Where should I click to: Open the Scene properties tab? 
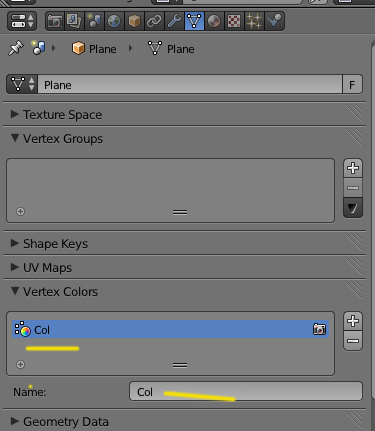pyautogui.click(x=94, y=21)
